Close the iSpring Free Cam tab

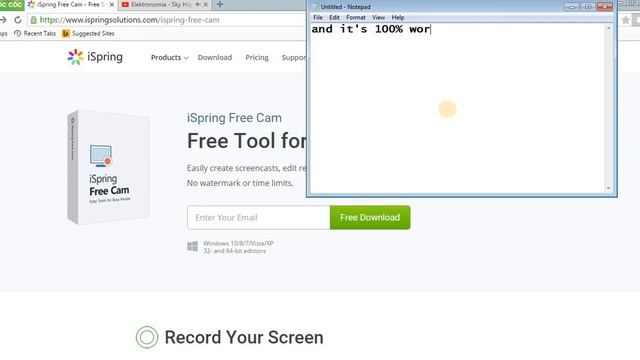[112, 4]
